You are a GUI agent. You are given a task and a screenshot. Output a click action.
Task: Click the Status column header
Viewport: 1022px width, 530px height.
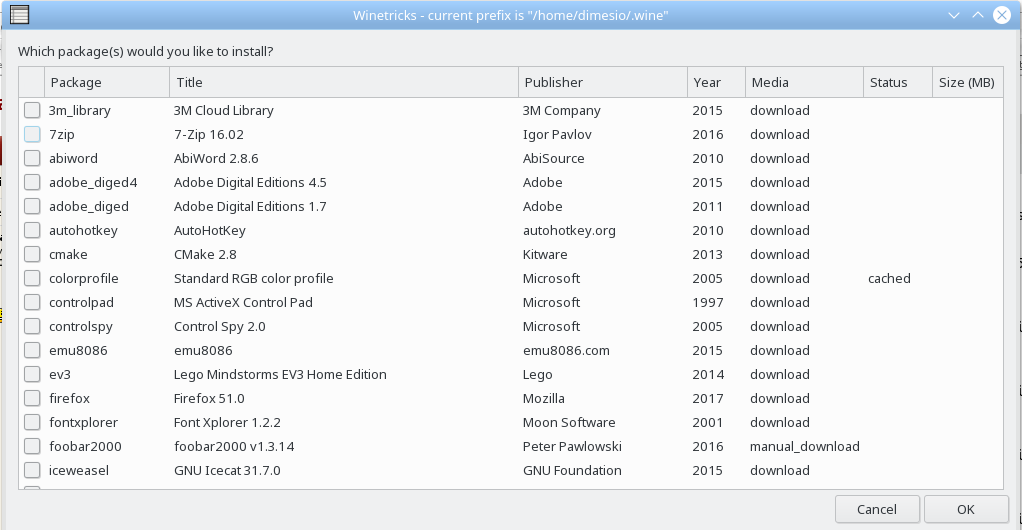(898, 82)
